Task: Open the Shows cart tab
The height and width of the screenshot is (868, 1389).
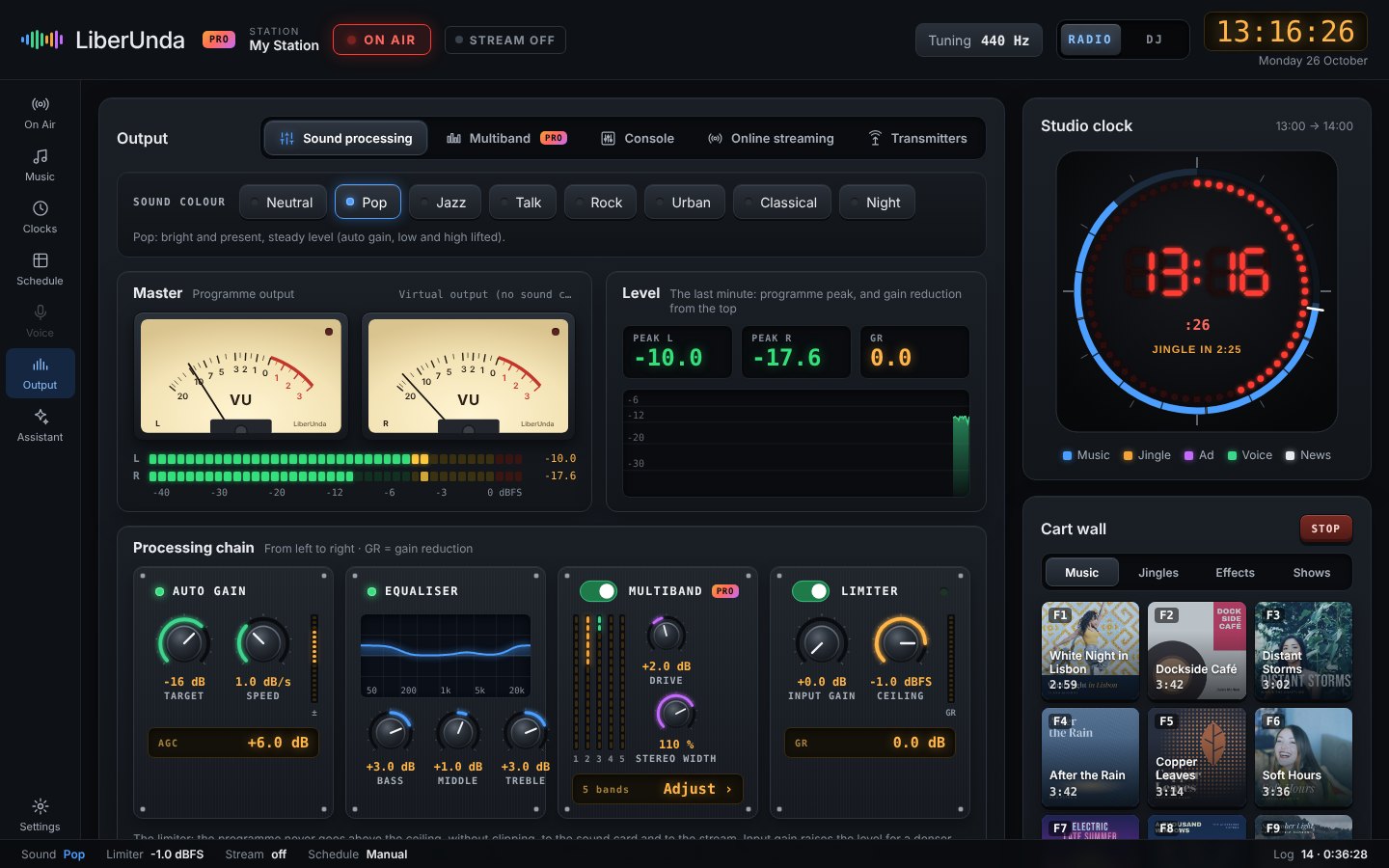Action: pyautogui.click(x=1311, y=573)
